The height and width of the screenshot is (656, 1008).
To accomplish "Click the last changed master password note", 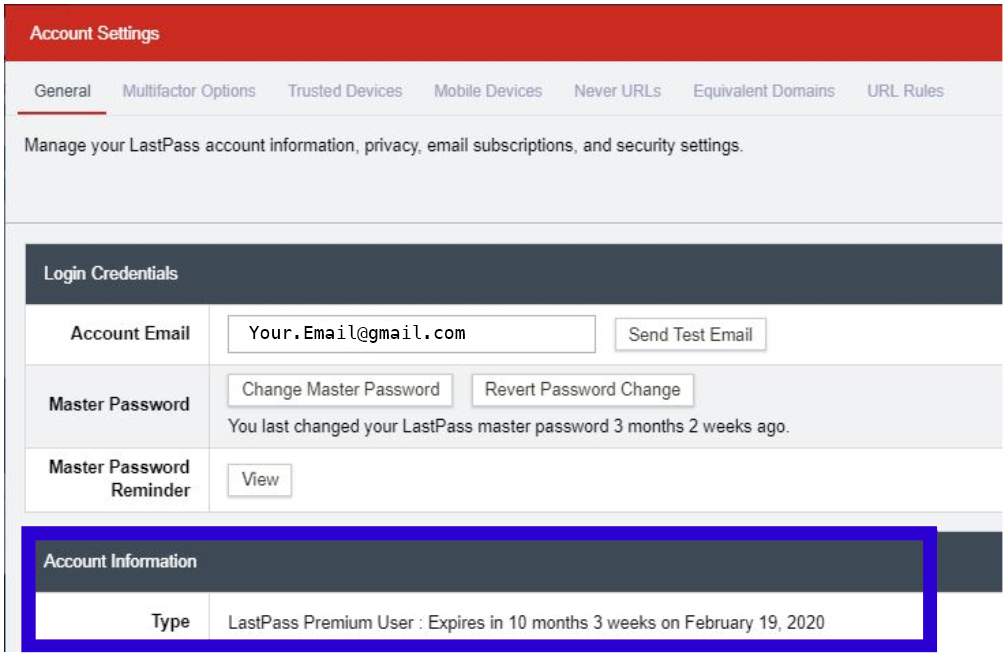I will pos(508,426).
